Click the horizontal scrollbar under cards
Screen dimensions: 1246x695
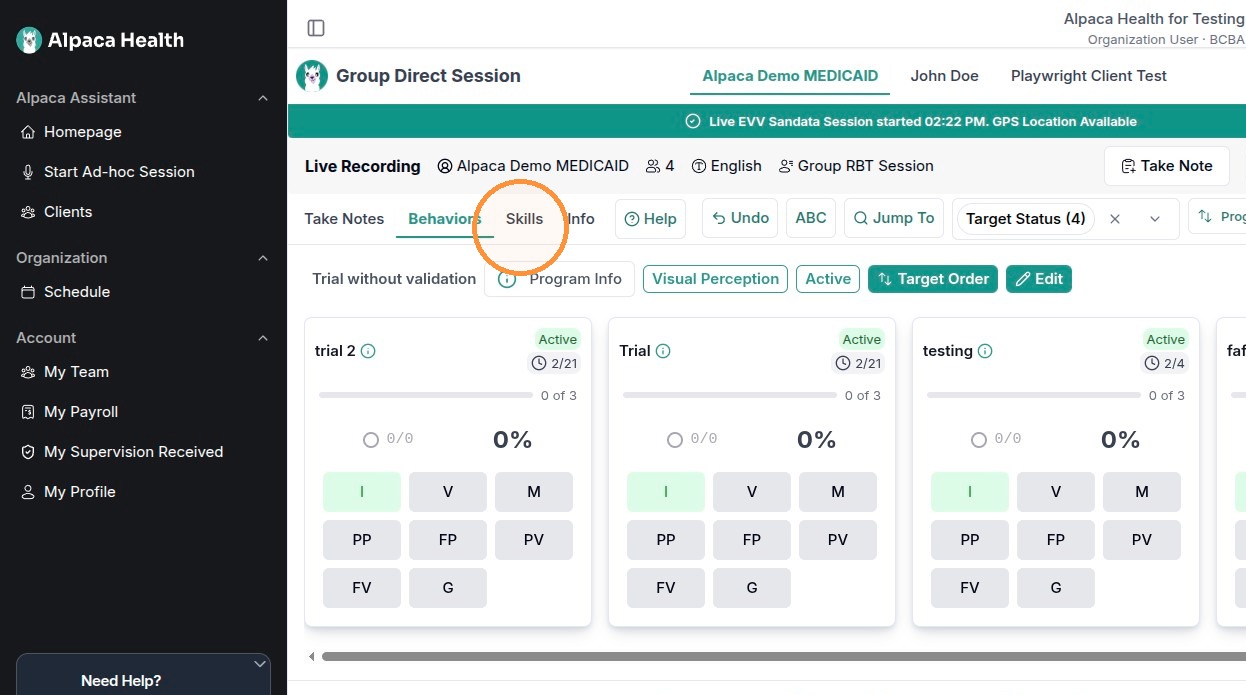point(783,657)
